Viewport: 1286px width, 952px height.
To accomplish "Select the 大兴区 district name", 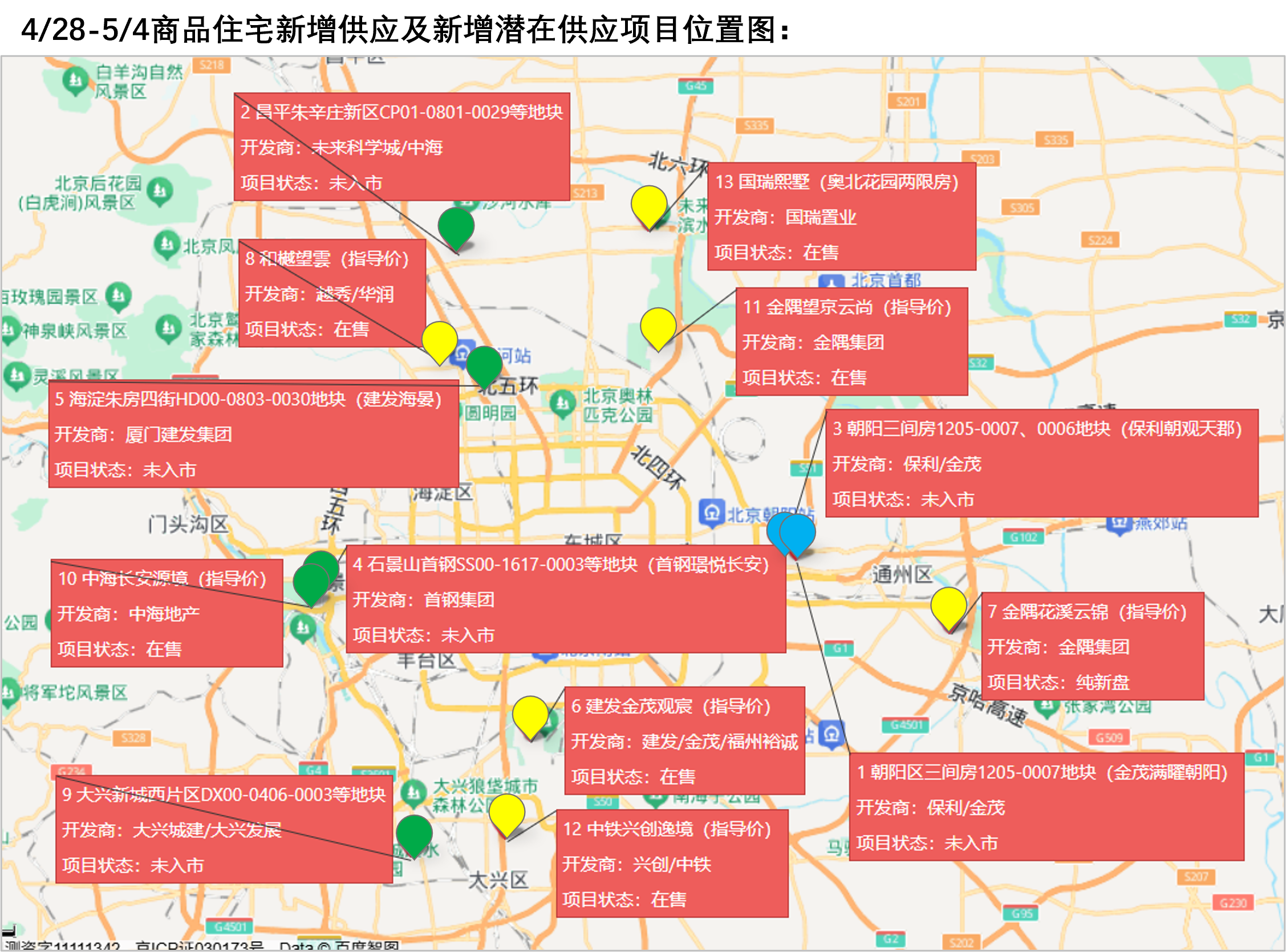I will [x=498, y=880].
